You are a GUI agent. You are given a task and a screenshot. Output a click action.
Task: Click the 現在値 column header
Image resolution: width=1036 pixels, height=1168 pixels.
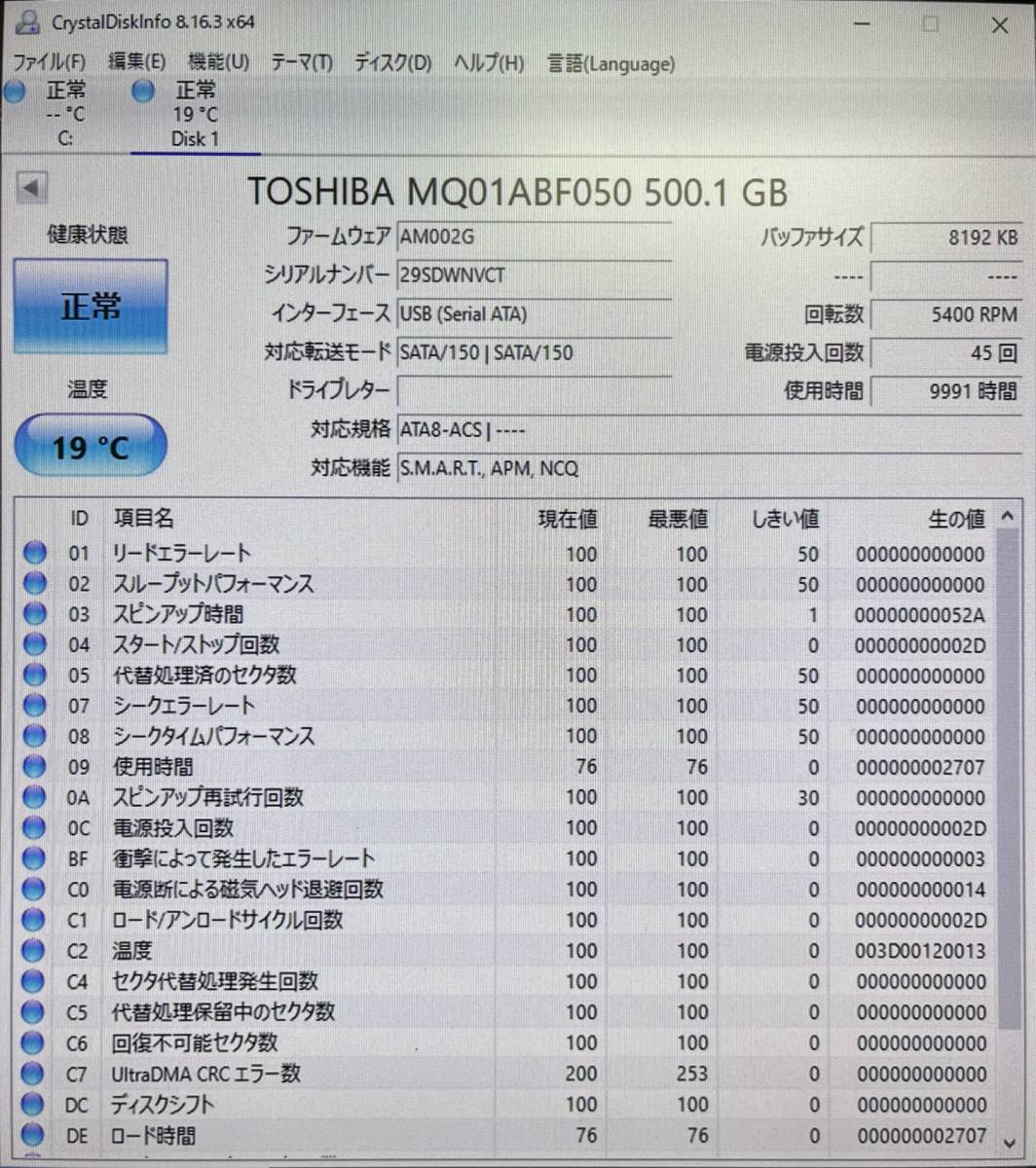(568, 520)
